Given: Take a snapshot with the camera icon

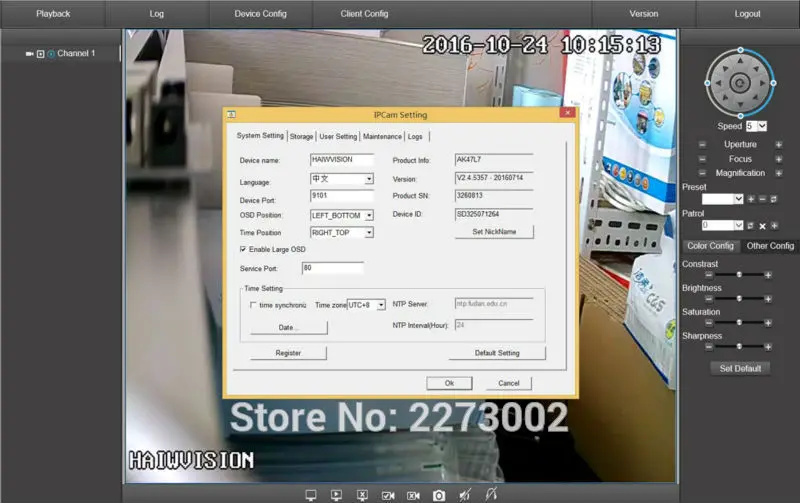Looking at the screenshot, I should [439, 495].
